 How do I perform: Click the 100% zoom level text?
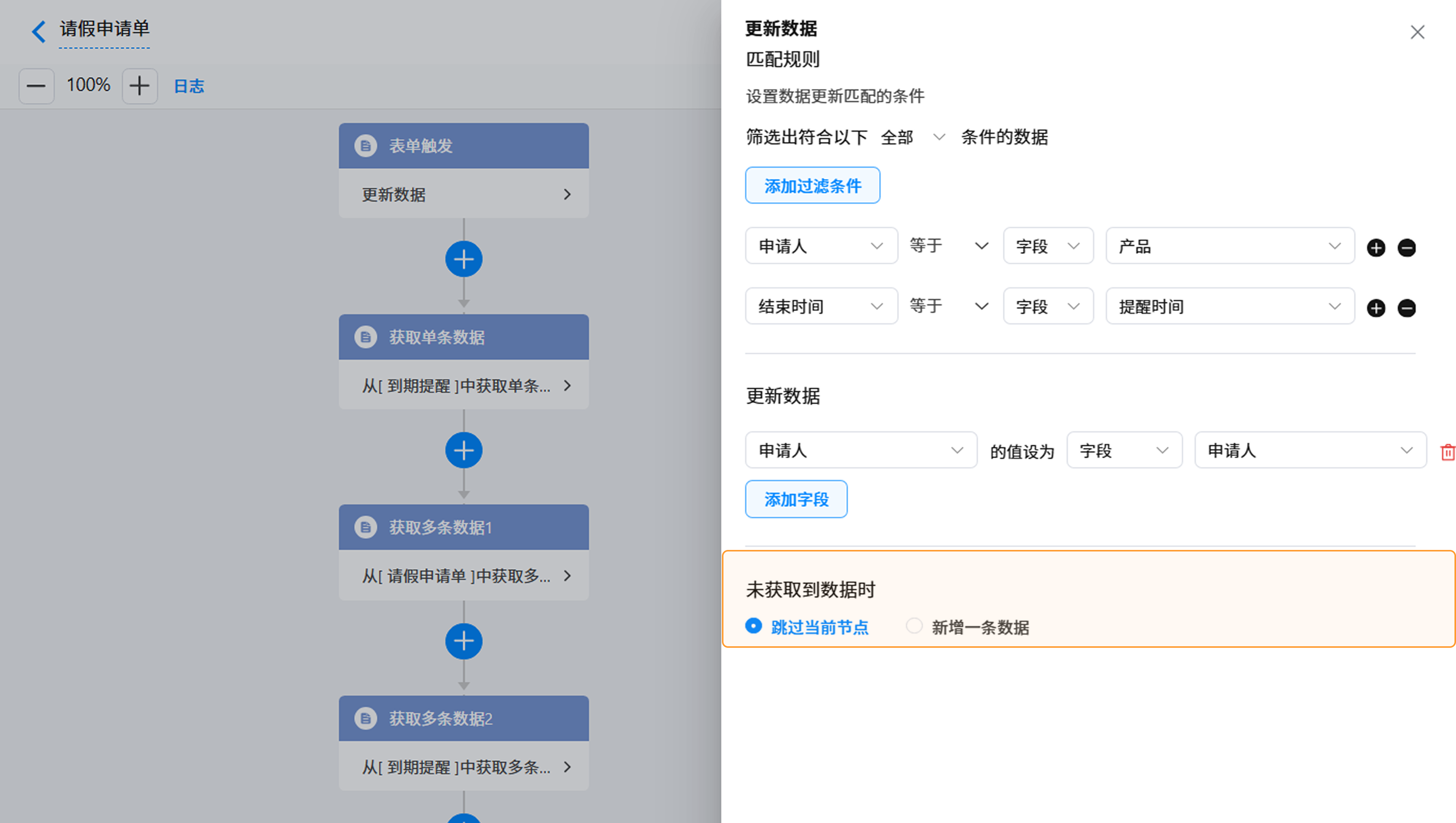click(x=88, y=85)
